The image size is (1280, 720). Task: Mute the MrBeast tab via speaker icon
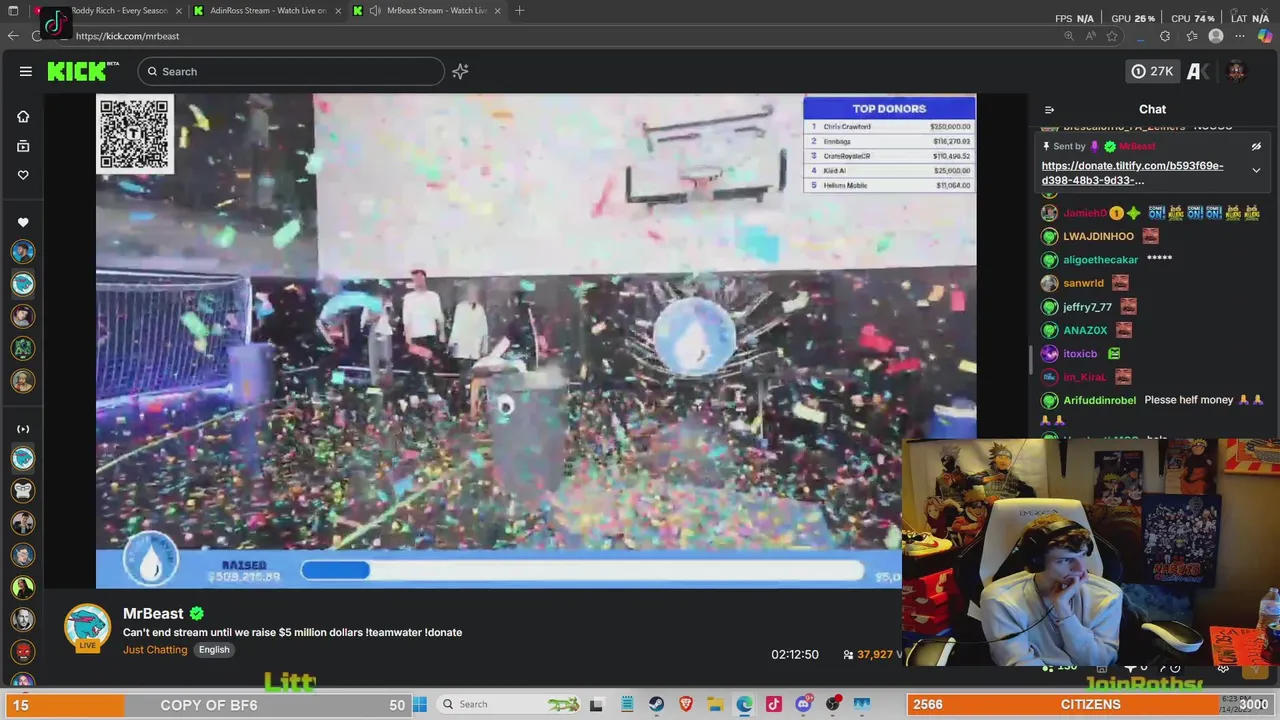click(x=375, y=11)
